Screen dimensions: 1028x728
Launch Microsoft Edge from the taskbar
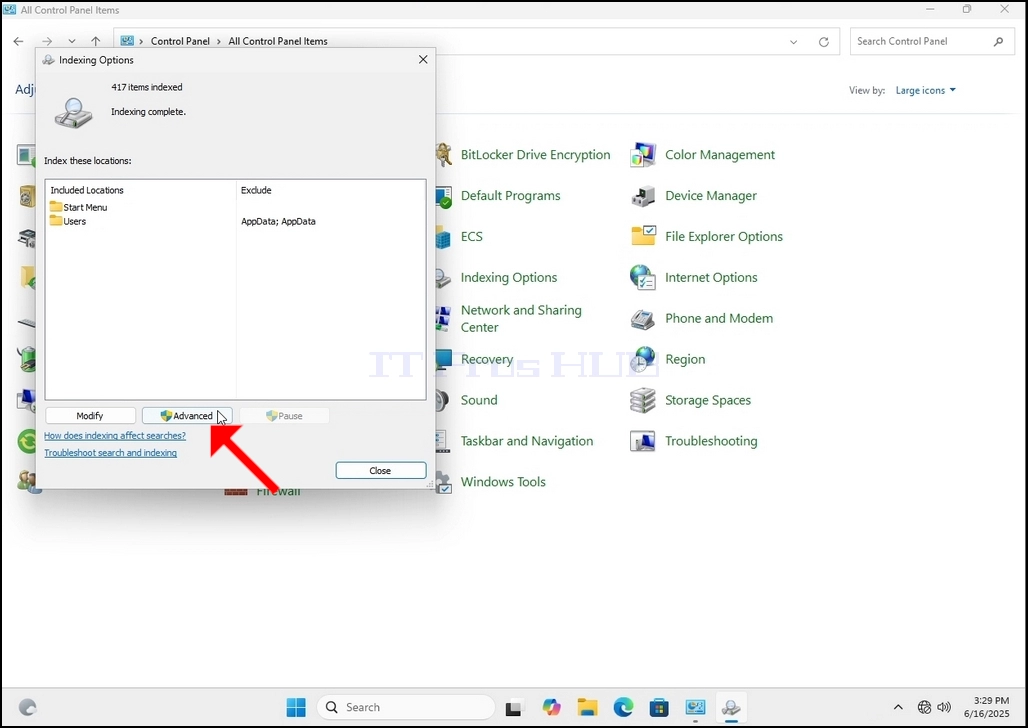(623, 707)
